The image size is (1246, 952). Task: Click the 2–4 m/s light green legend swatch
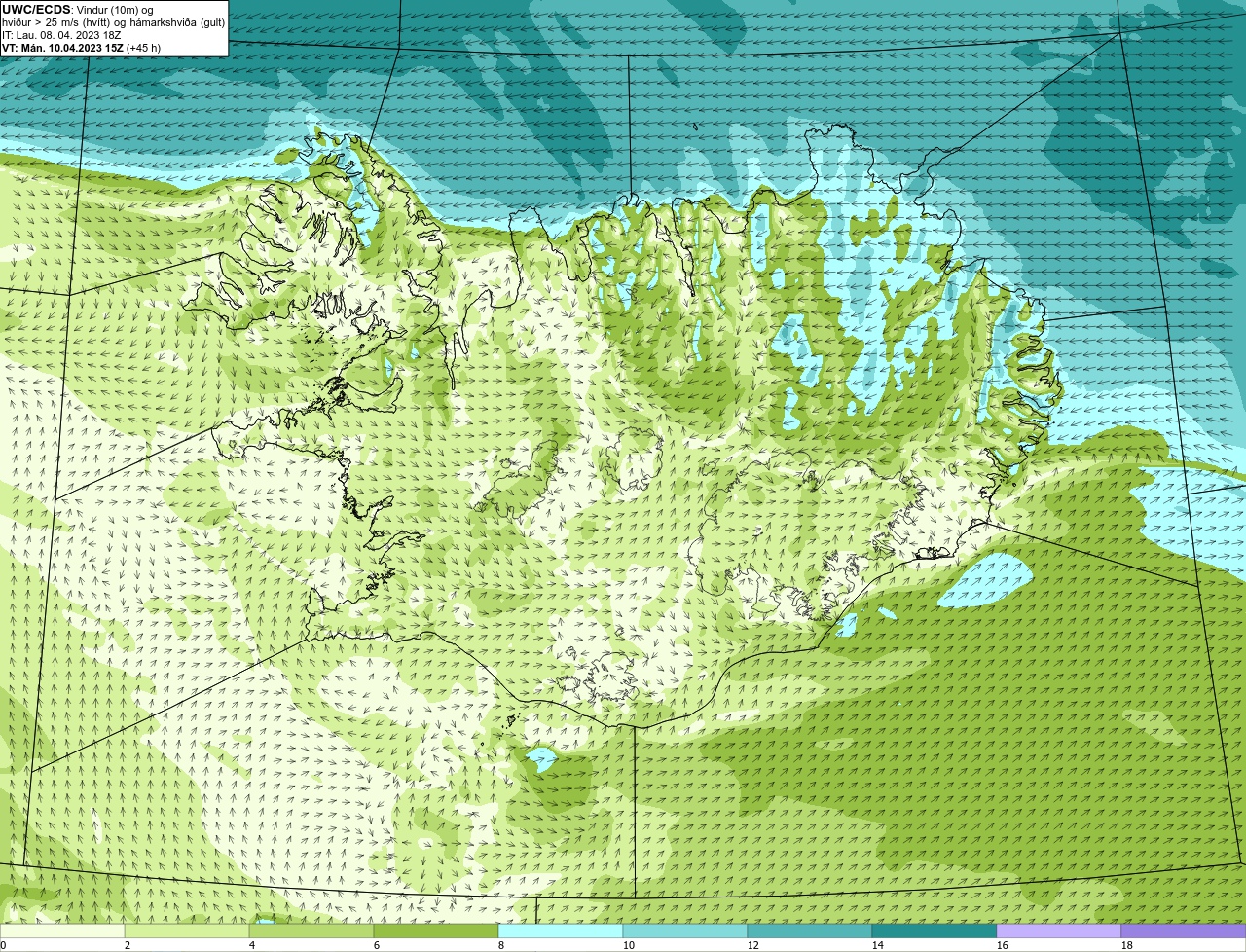click(187, 931)
